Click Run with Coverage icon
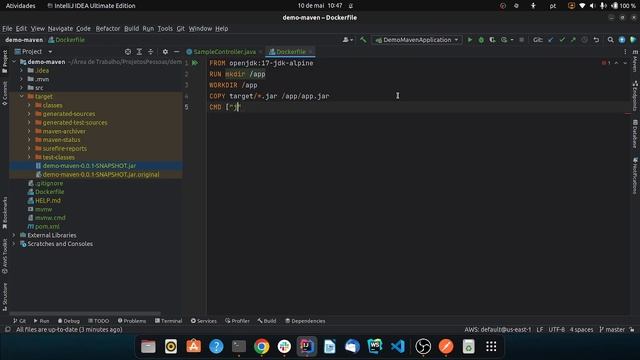This screenshot has width=640, height=360. tap(493, 40)
